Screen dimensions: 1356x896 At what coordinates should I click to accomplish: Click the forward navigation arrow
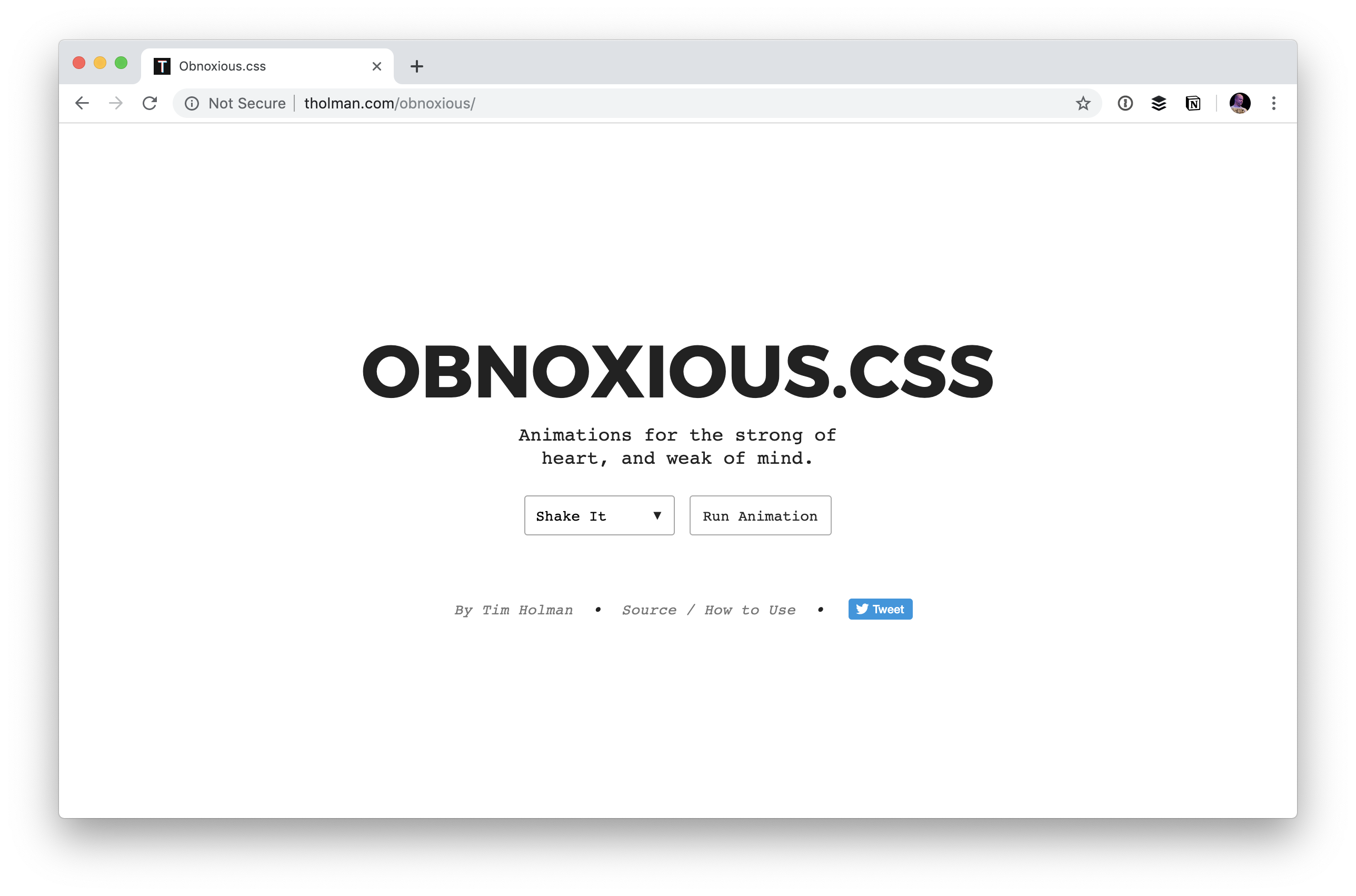point(117,103)
